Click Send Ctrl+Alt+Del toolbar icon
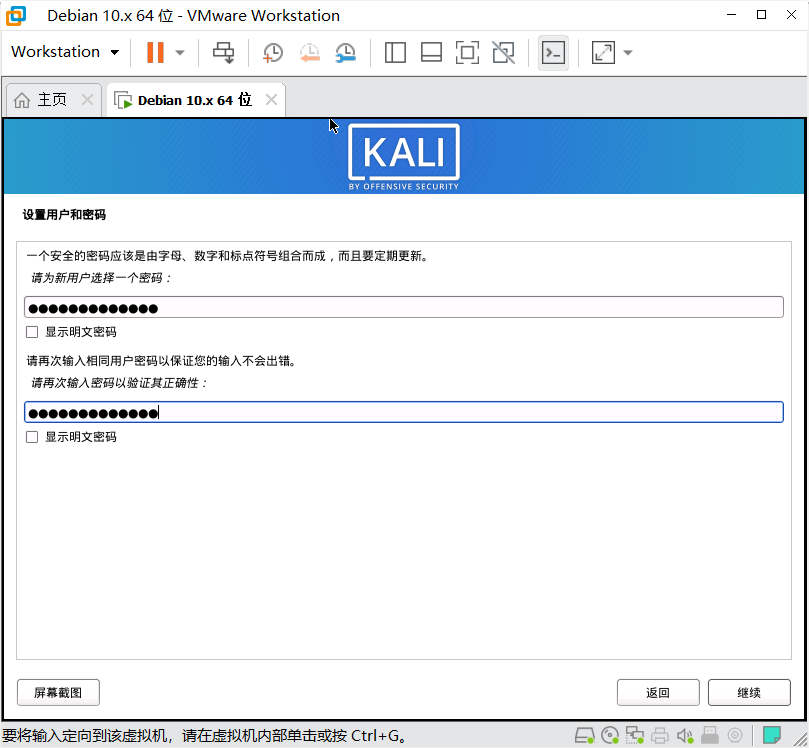 pyautogui.click(x=224, y=53)
